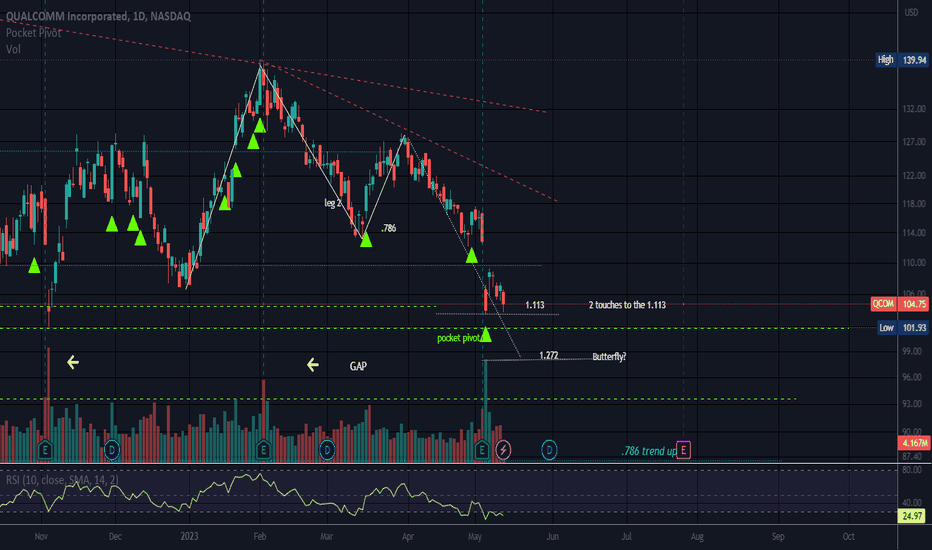Click the 127.00 price axis tick
The width and height of the screenshot is (932, 550).
click(x=914, y=142)
